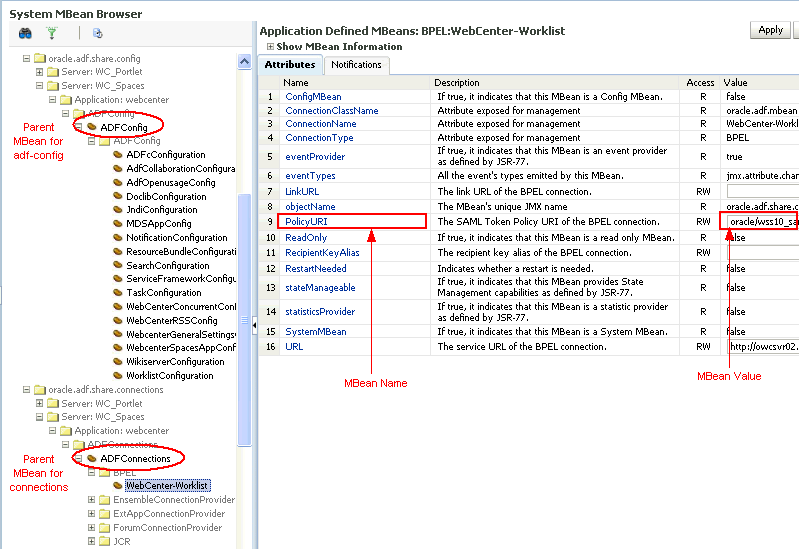Screen dimensions: 802x549
Task: Select the ADFConnections MBean tree node
Action: [x=135, y=458]
